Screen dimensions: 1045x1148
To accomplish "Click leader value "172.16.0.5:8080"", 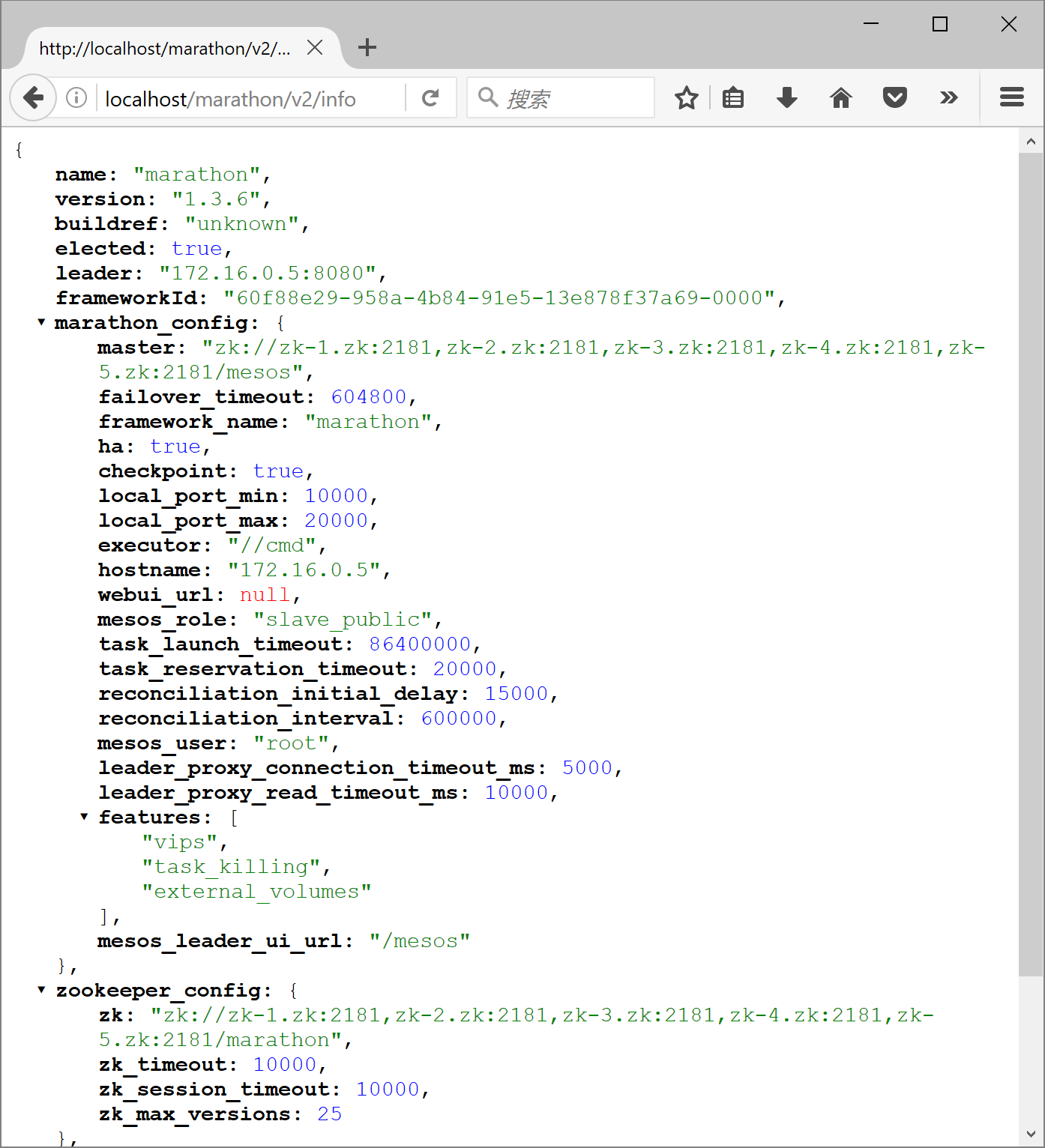I will (x=268, y=273).
